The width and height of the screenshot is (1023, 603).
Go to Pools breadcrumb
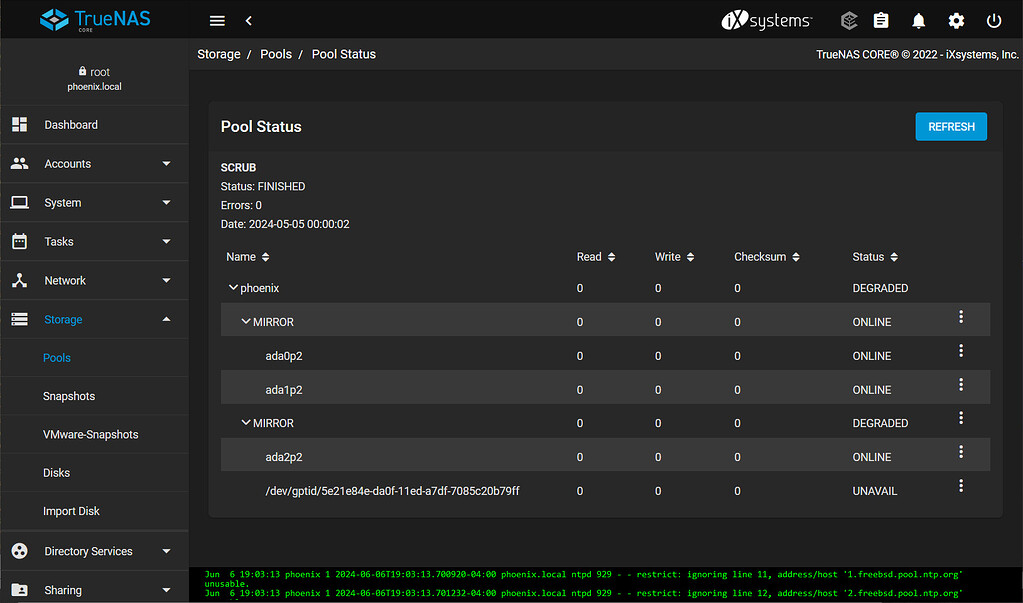click(x=276, y=54)
